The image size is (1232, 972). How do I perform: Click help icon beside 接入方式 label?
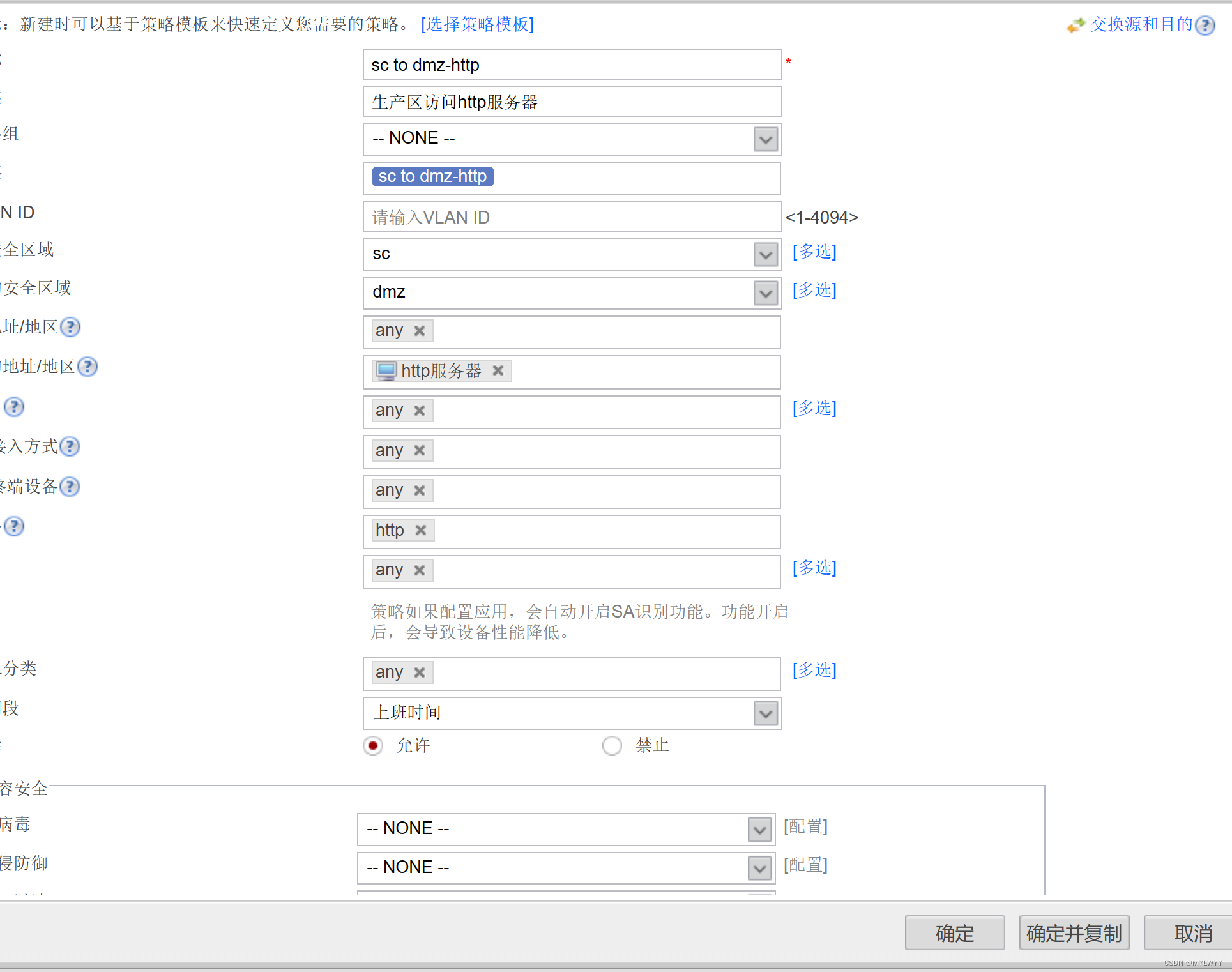point(70,446)
